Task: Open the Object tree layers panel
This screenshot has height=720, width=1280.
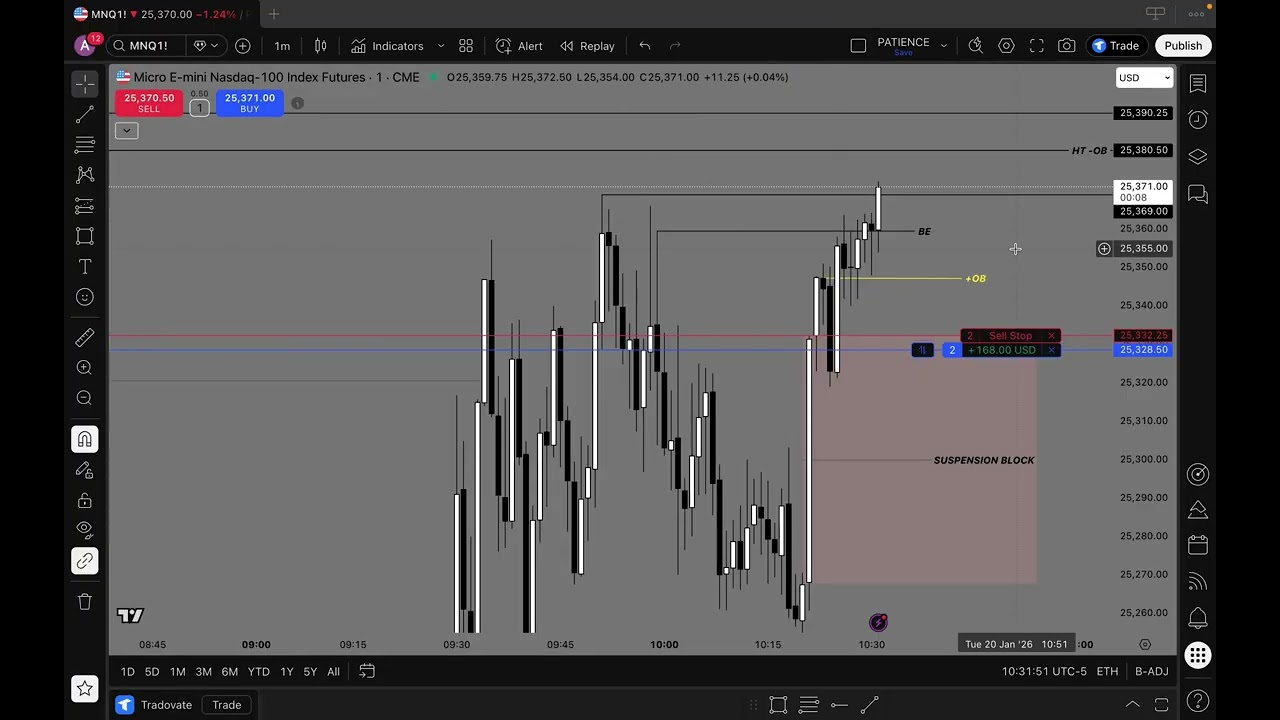Action: click(1198, 157)
